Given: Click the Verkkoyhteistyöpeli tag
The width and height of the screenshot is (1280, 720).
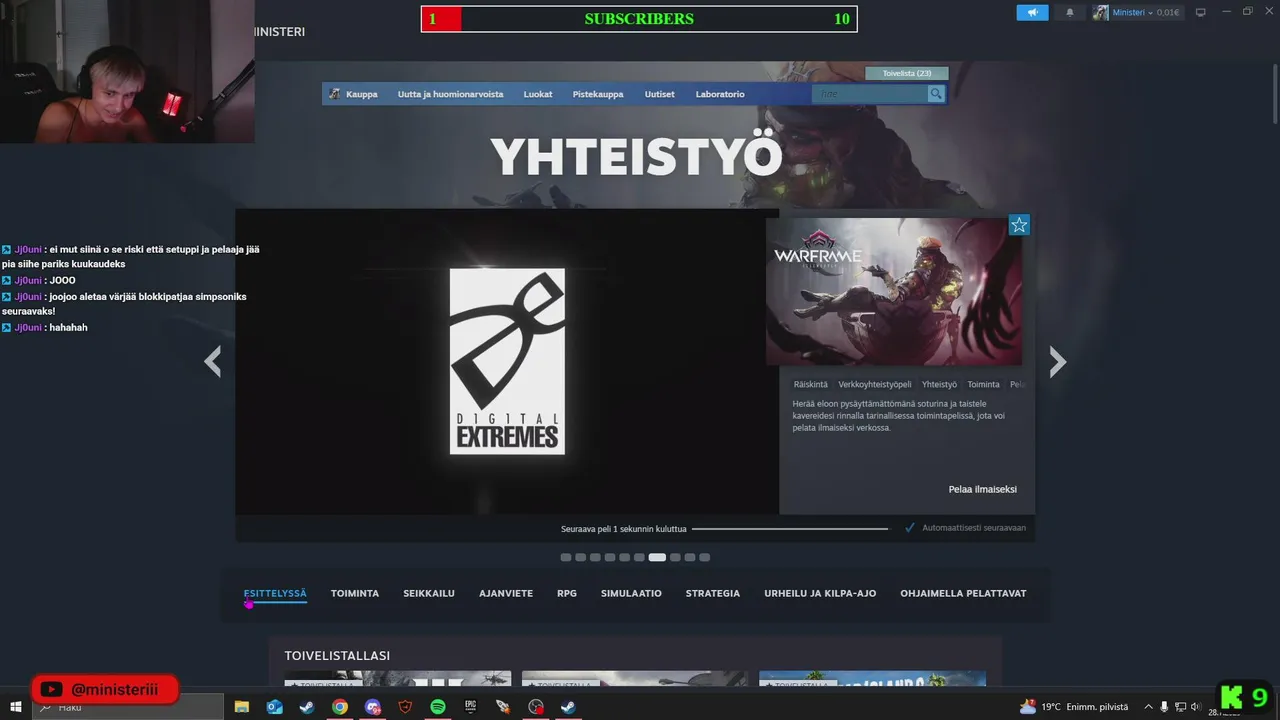Looking at the screenshot, I should [875, 385].
